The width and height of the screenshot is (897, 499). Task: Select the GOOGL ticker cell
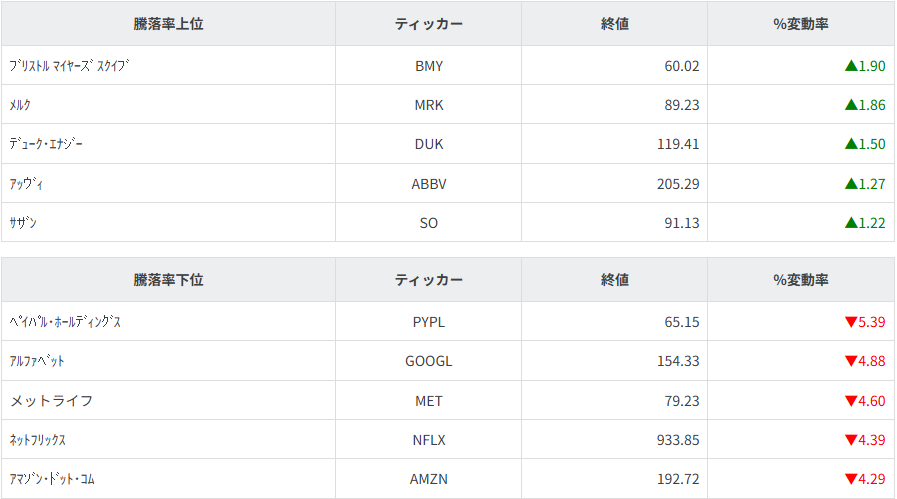coord(428,361)
